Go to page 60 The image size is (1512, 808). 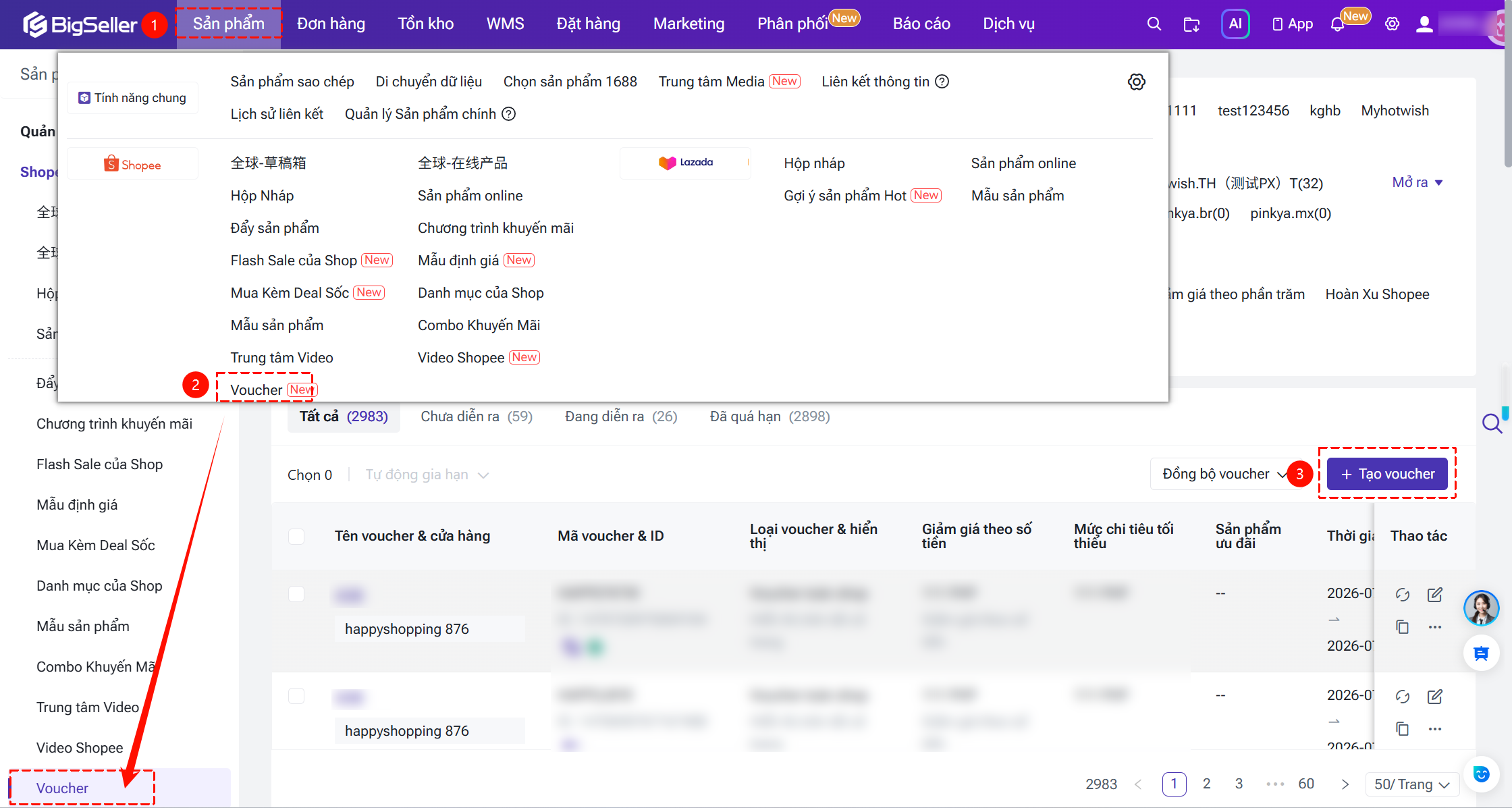pos(1306,784)
